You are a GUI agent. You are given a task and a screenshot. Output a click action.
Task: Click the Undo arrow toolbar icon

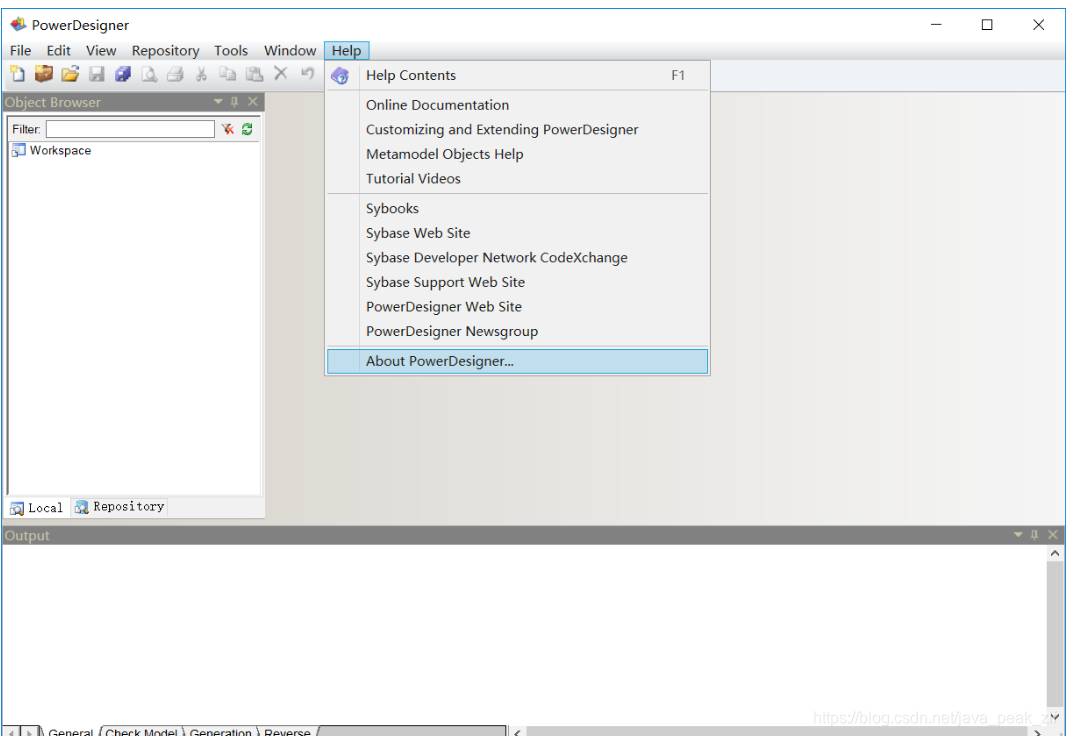coord(308,73)
